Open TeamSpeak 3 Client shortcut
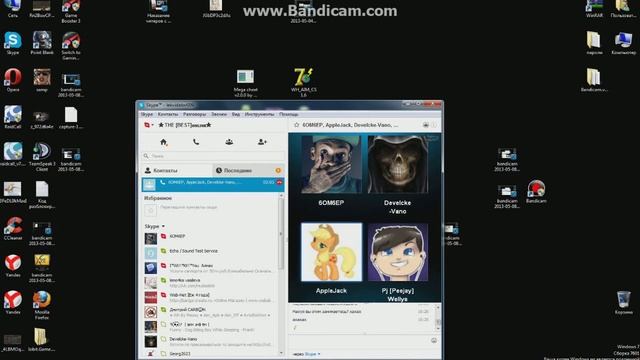The height and width of the screenshot is (360, 640). (x=42, y=157)
